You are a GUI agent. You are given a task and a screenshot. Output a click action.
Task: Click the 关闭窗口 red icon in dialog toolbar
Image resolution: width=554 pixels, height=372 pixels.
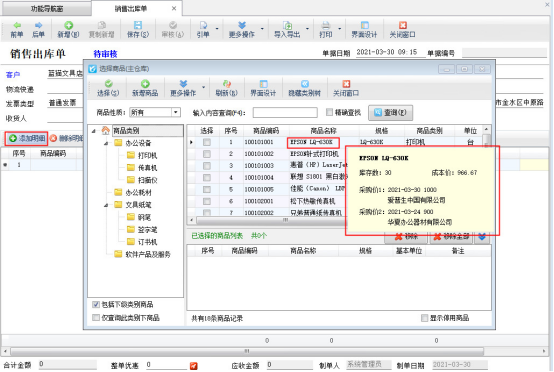346,84
